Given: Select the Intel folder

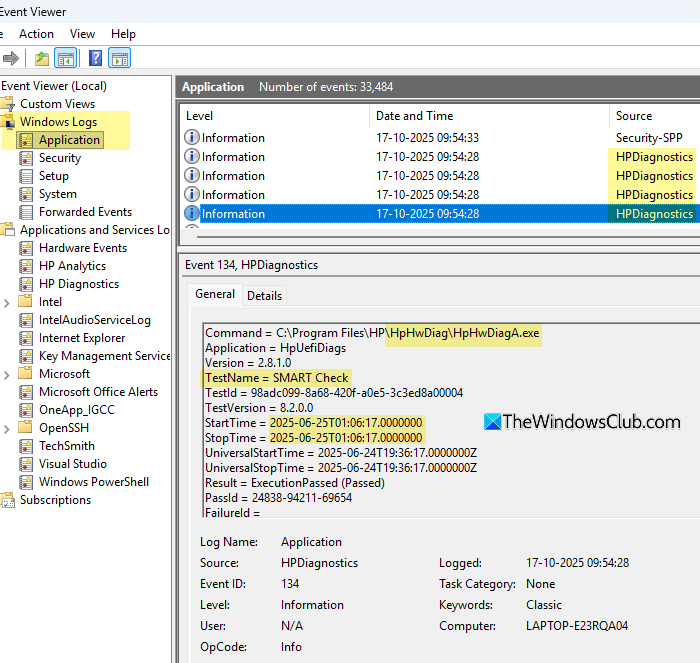Looking at the screenshot, I should click(x=50, y=302).
